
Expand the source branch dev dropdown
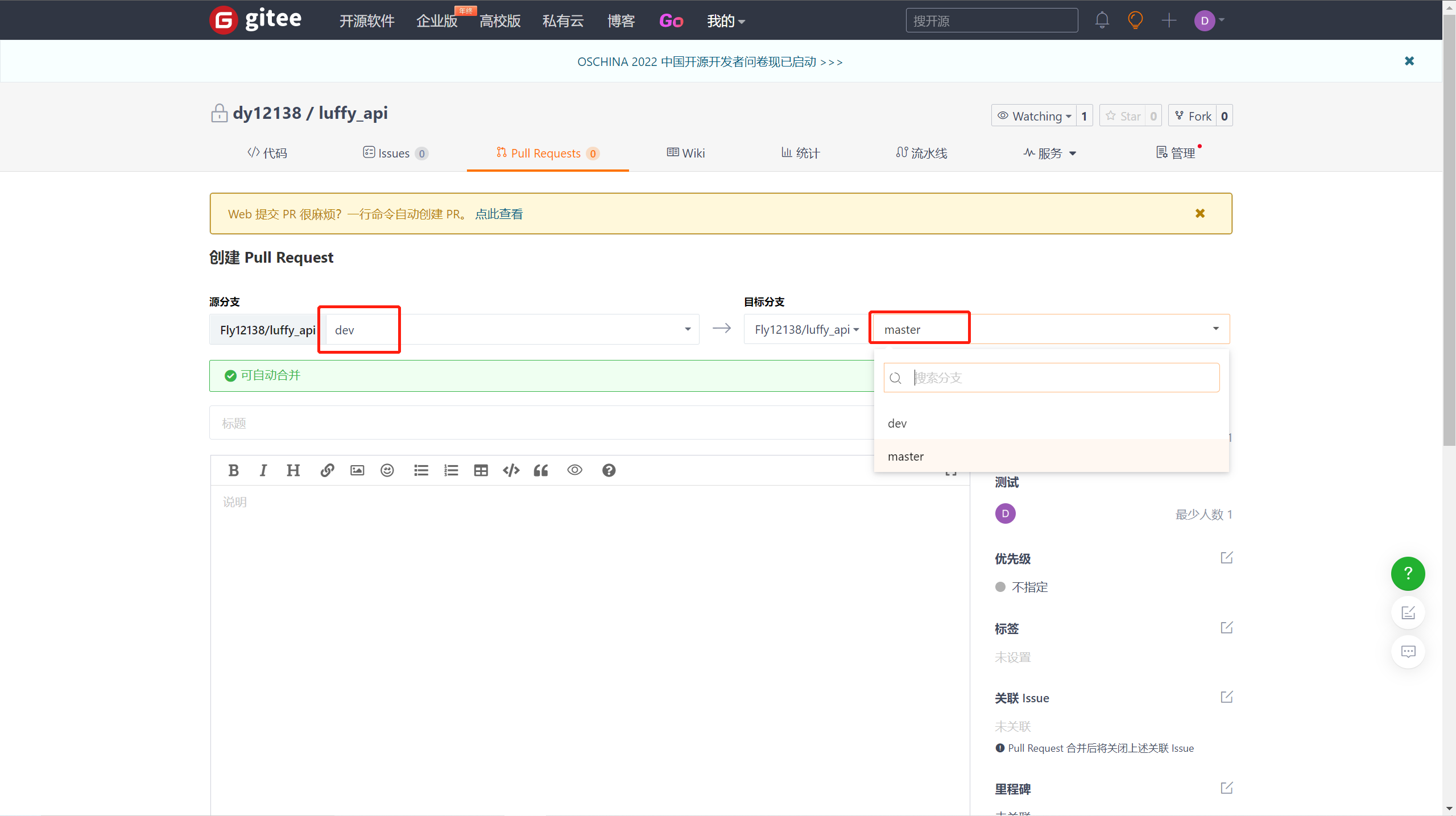tap(512, 329)
